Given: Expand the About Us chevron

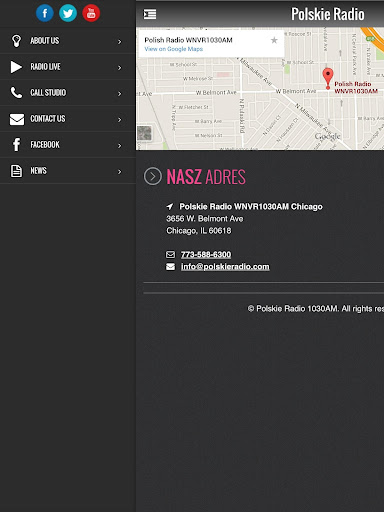Looking at the screenshot, I should [x=120, y=42].
